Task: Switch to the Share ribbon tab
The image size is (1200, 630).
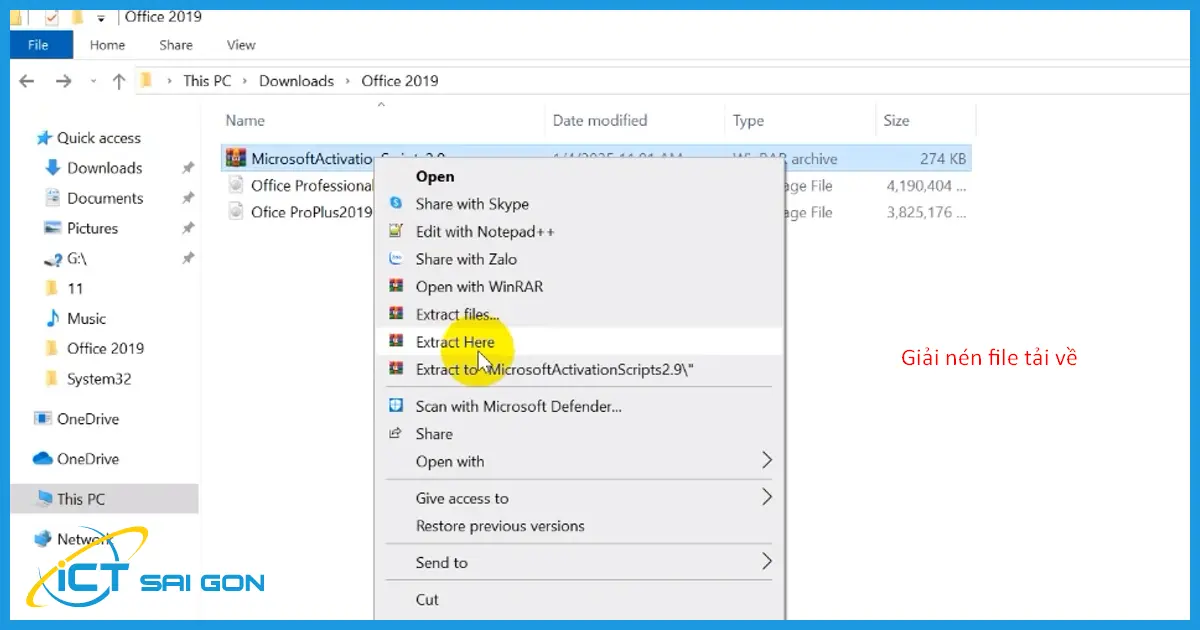Action: tap(176, 45)
